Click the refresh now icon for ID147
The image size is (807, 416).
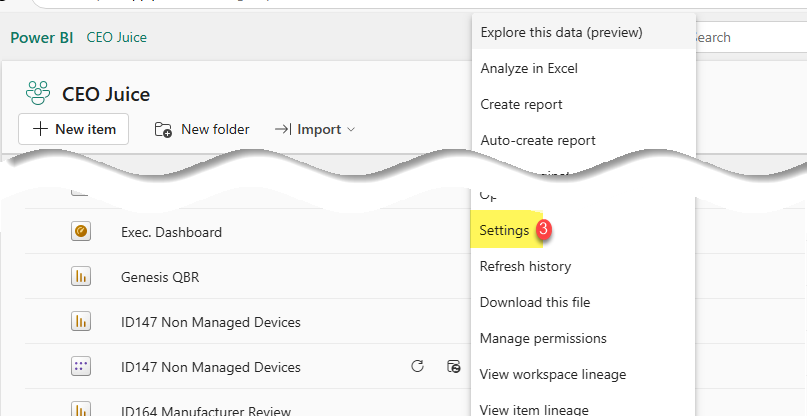tap(417, 367)
